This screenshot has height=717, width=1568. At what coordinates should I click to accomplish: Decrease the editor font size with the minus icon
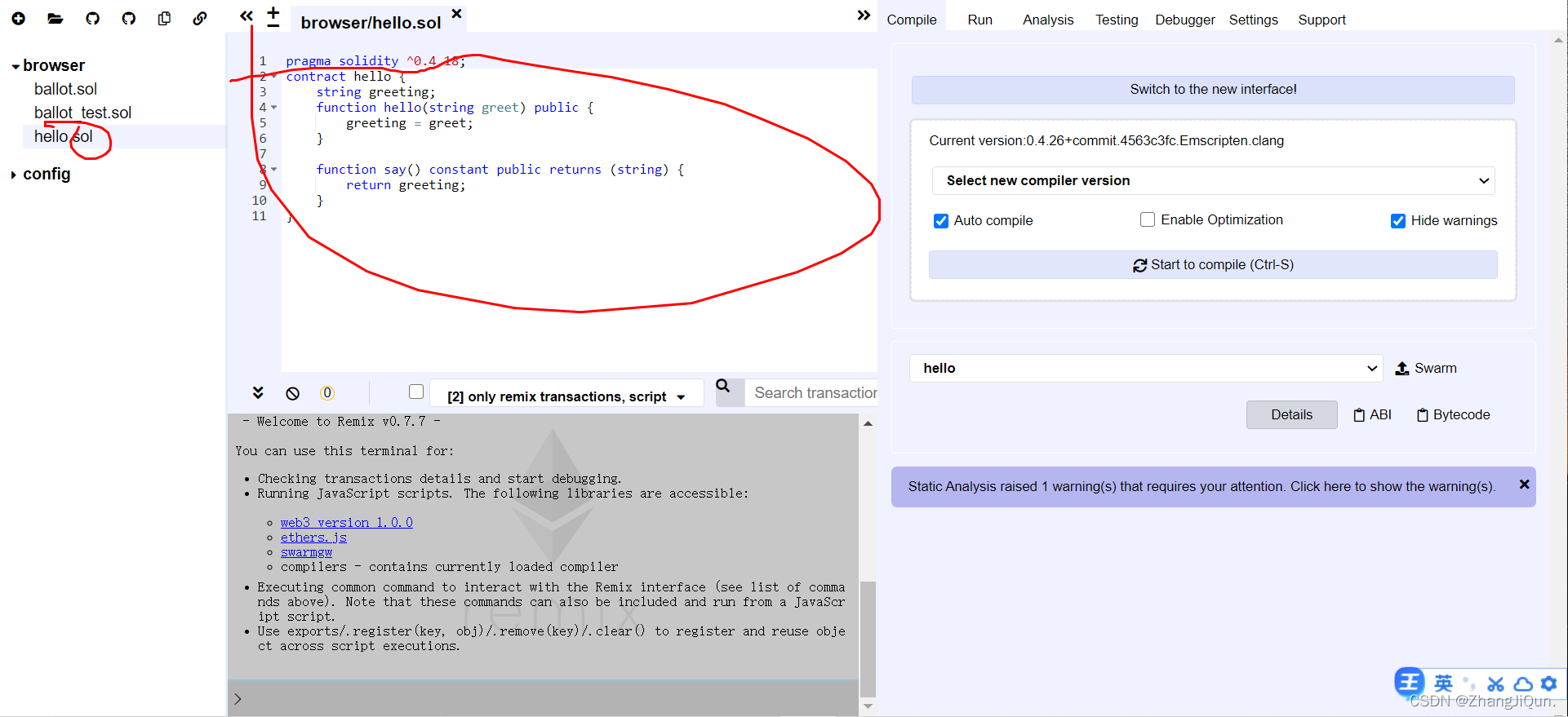[273, 26]
